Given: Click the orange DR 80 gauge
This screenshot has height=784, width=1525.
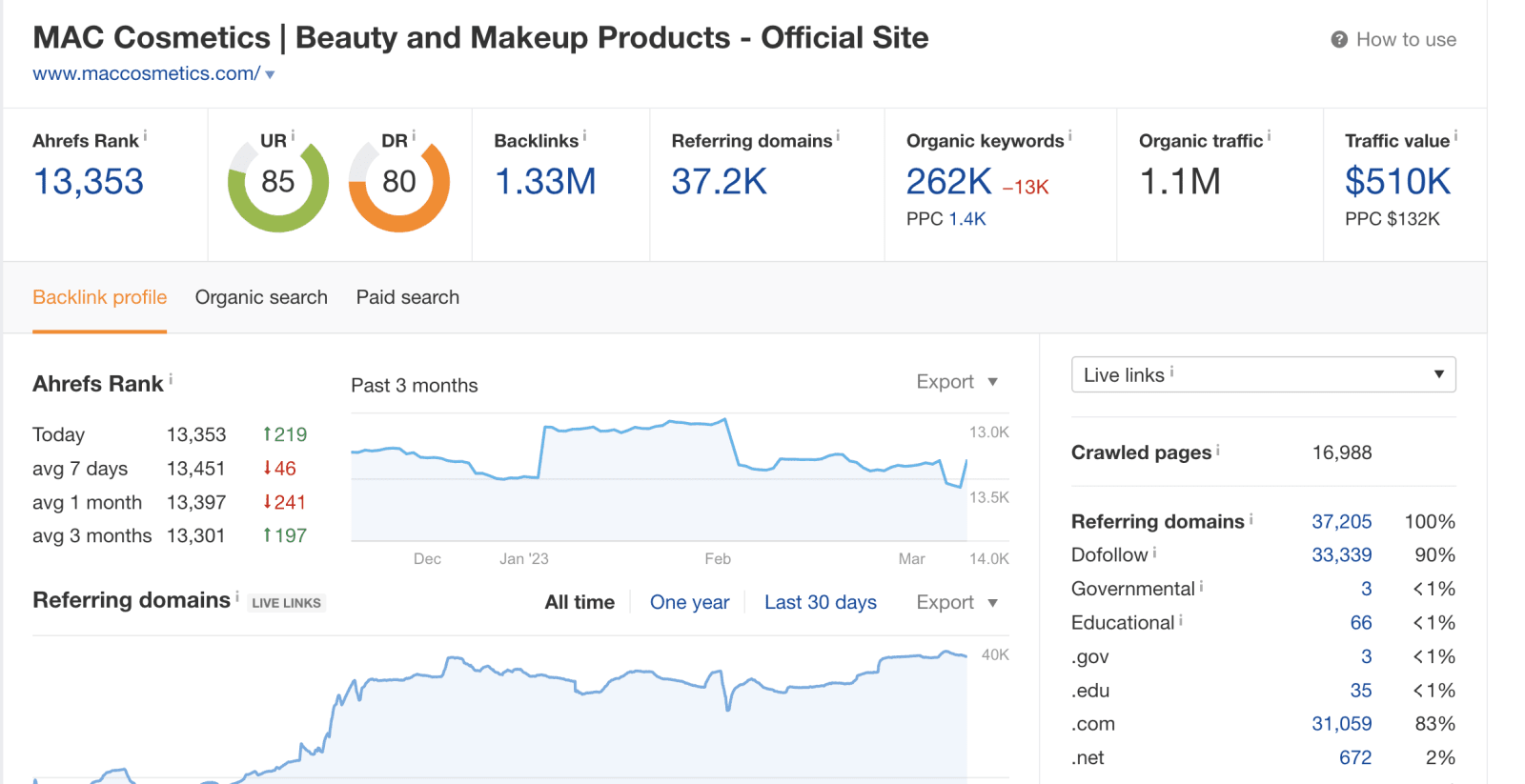Looking at the screenshot, I should coord(399,183).
